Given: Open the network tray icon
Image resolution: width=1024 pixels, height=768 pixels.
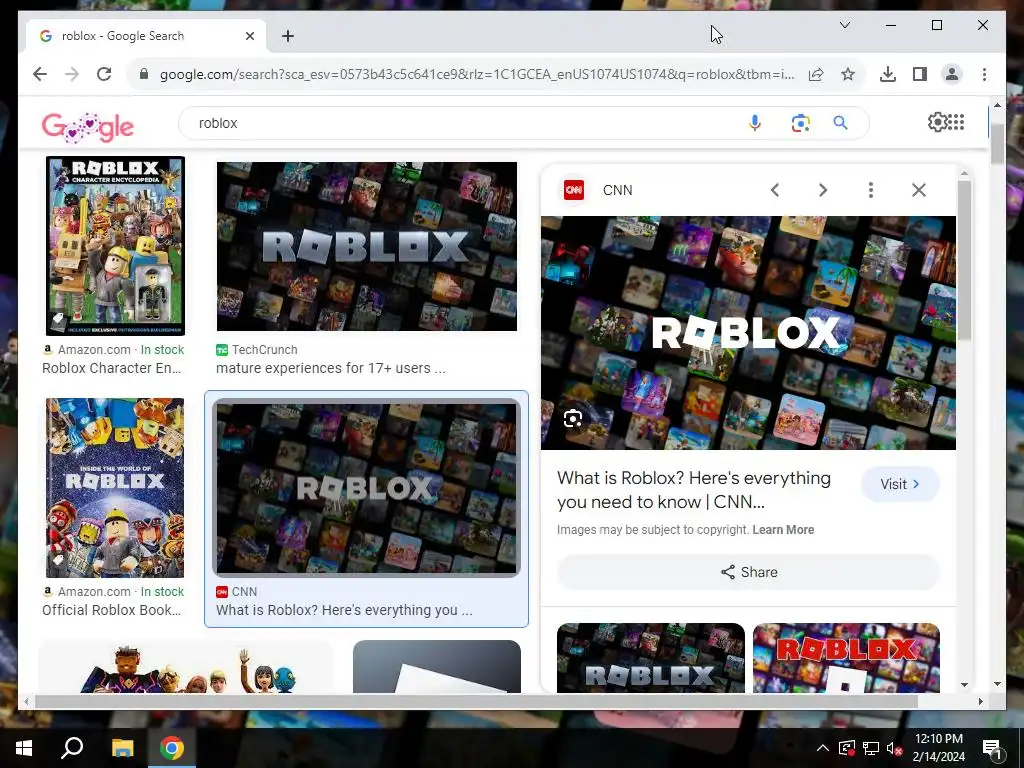Looking at the screenshot, I should [x=871, y=748].
